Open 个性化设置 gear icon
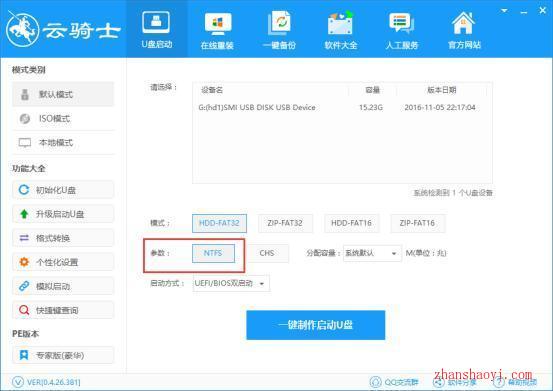Image resolution: width=553 pixels, height=391 pixels. point(24,262)
